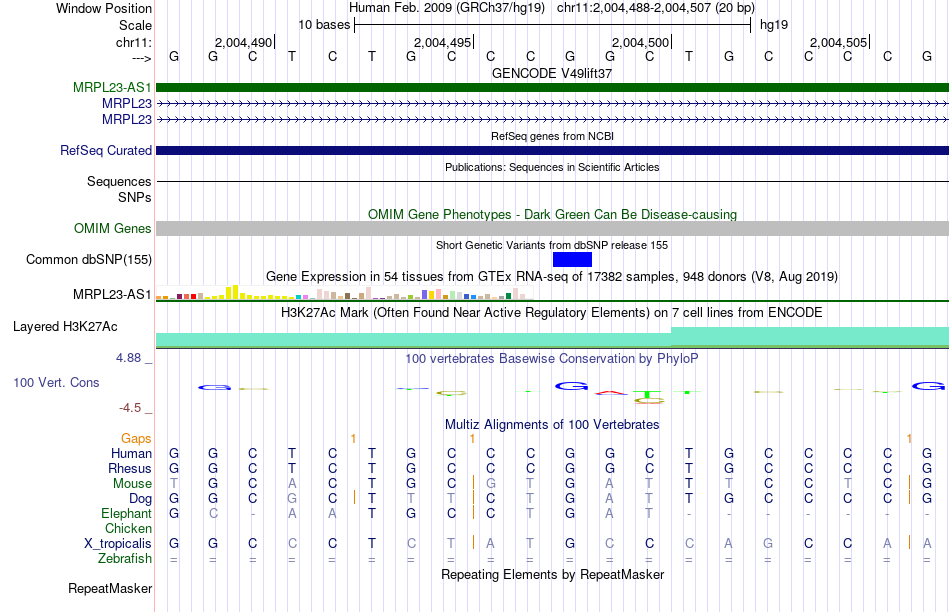
Task: Click the 4.88 PhyloP upper limit value
Action: [x=128, y=358]
